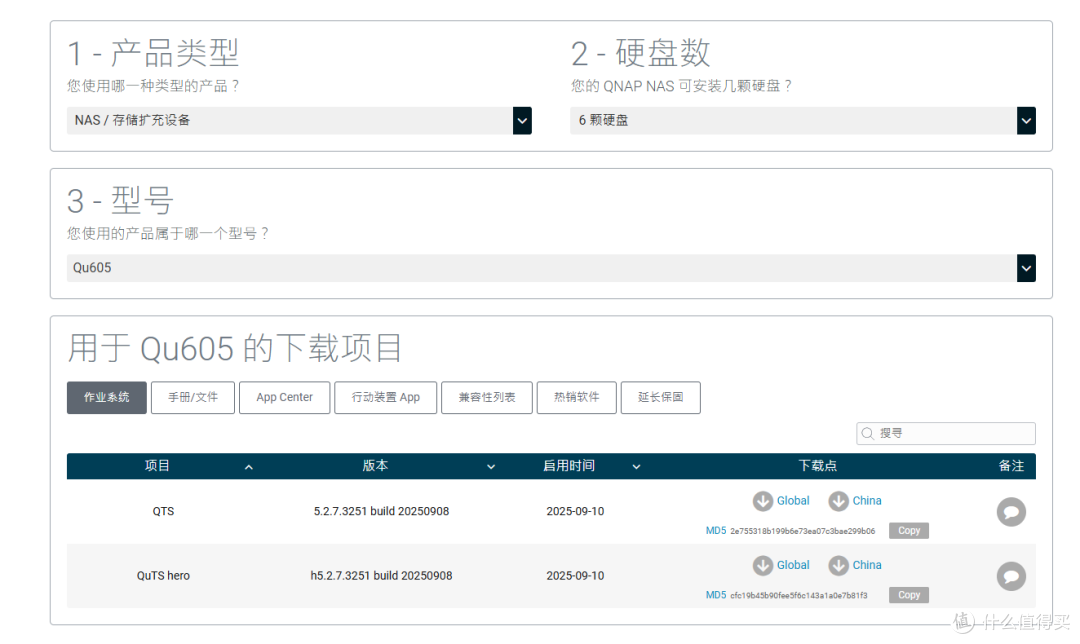This screenshot has height=644, width=1080.
Task: Click the MD5 label in QuTS hero row
Action: tap(716, 595)
